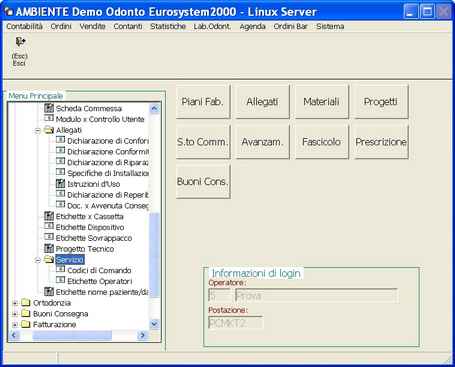This screenshot has height=367, width=455.
Task: Select the Istruzioni d'Uso row text
Action: point(93,184)
